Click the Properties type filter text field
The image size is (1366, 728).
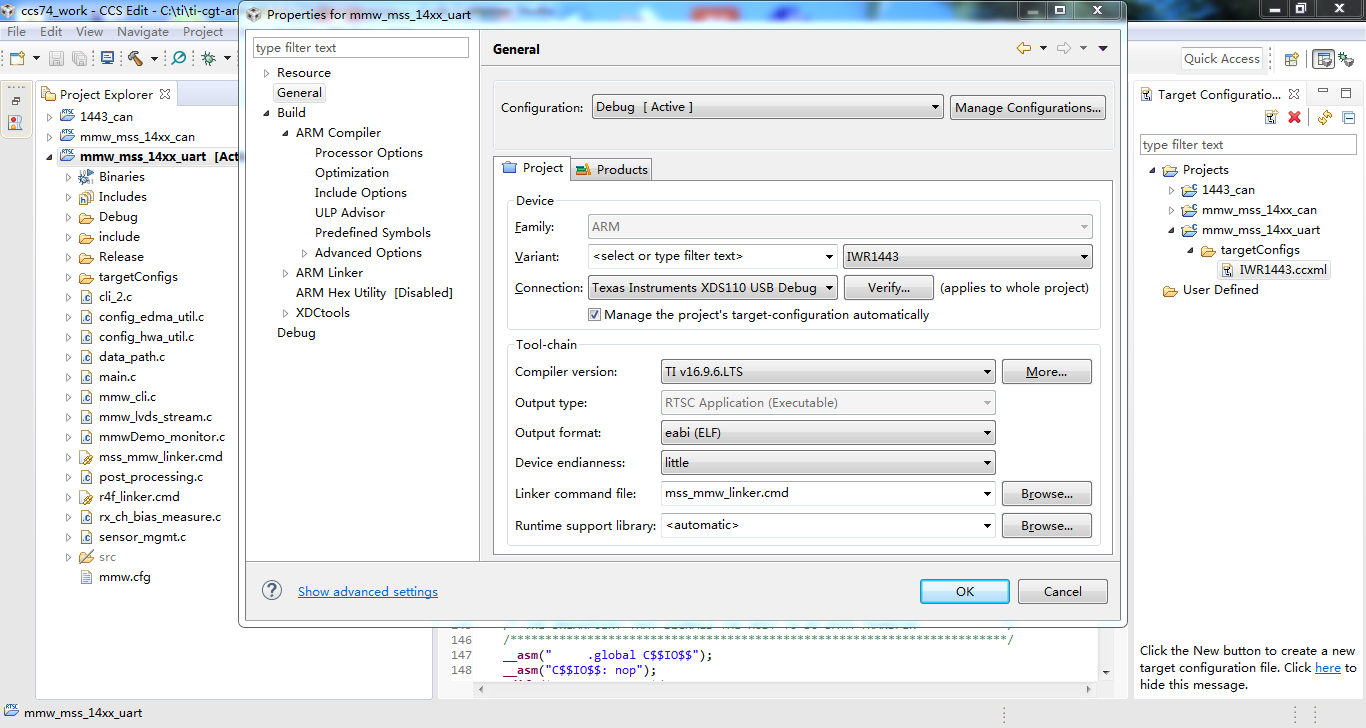(x=361, y=48)
